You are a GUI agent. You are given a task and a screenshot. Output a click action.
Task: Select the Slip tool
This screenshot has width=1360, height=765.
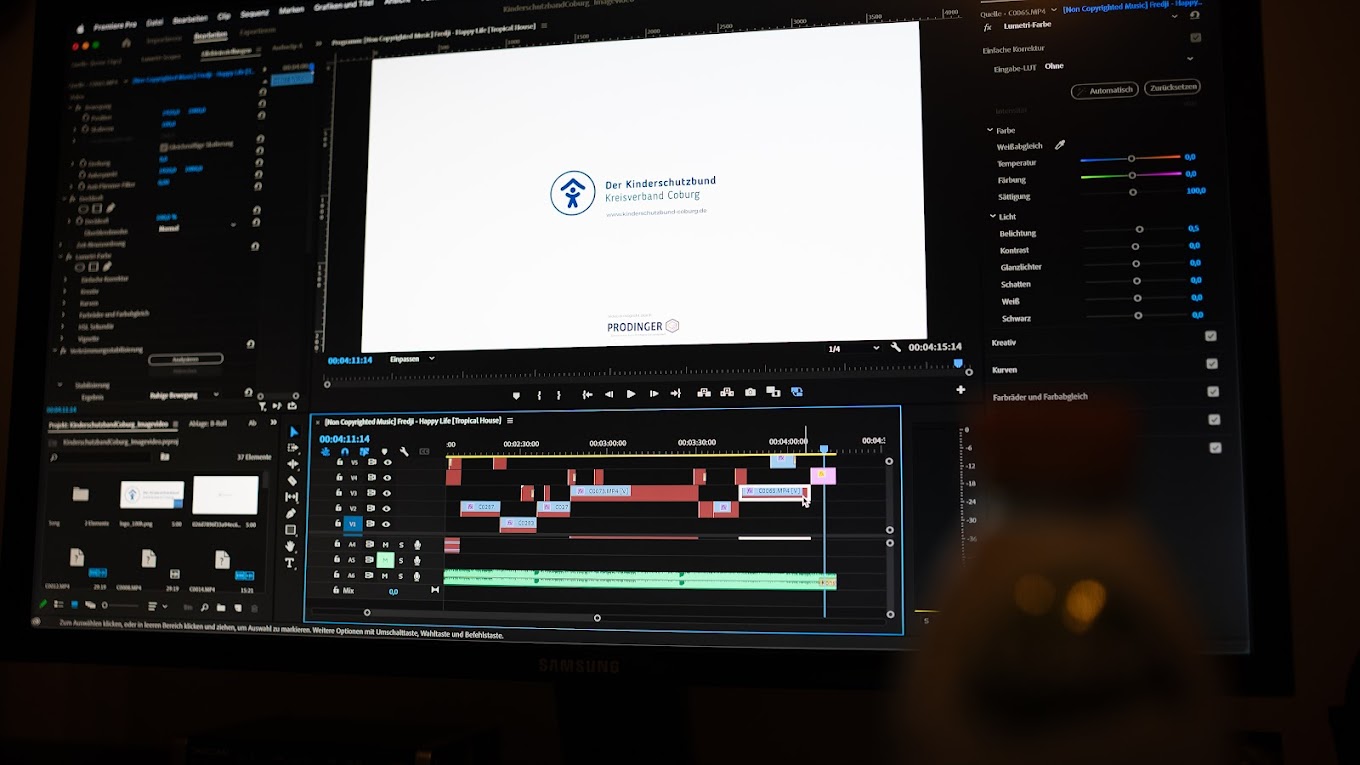(292, 497)
